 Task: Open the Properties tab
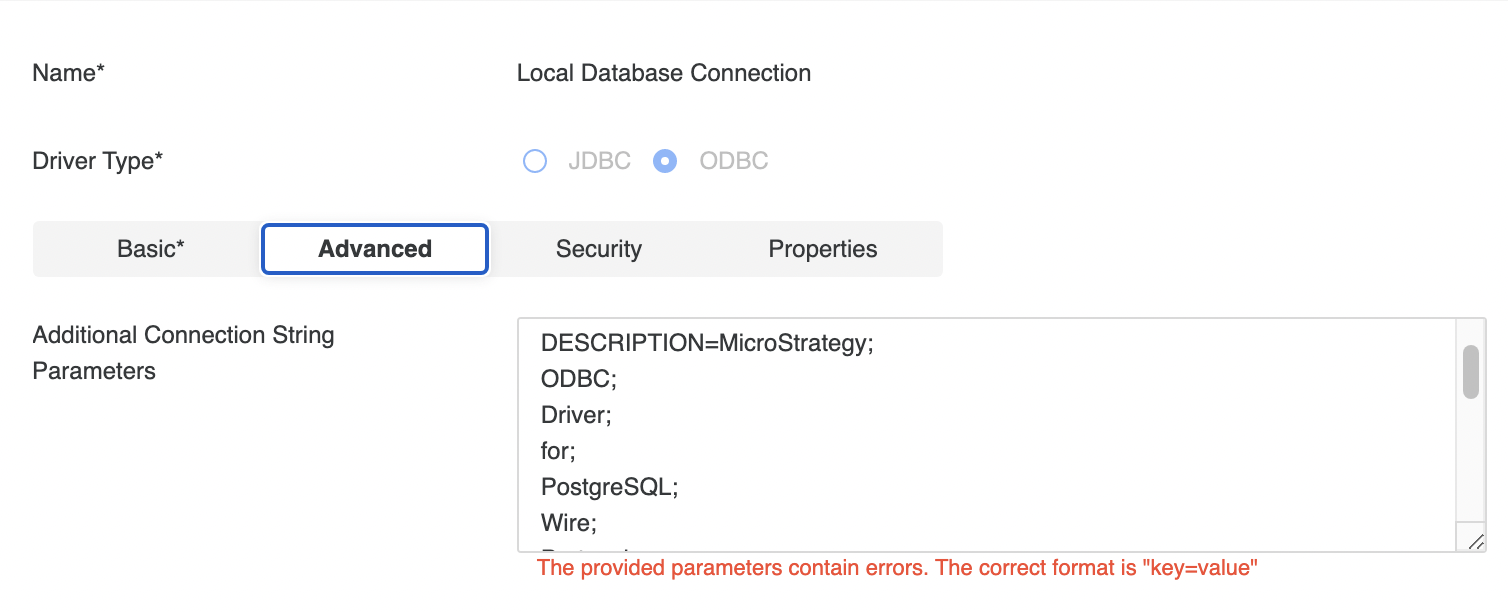(x=822, y=248)
